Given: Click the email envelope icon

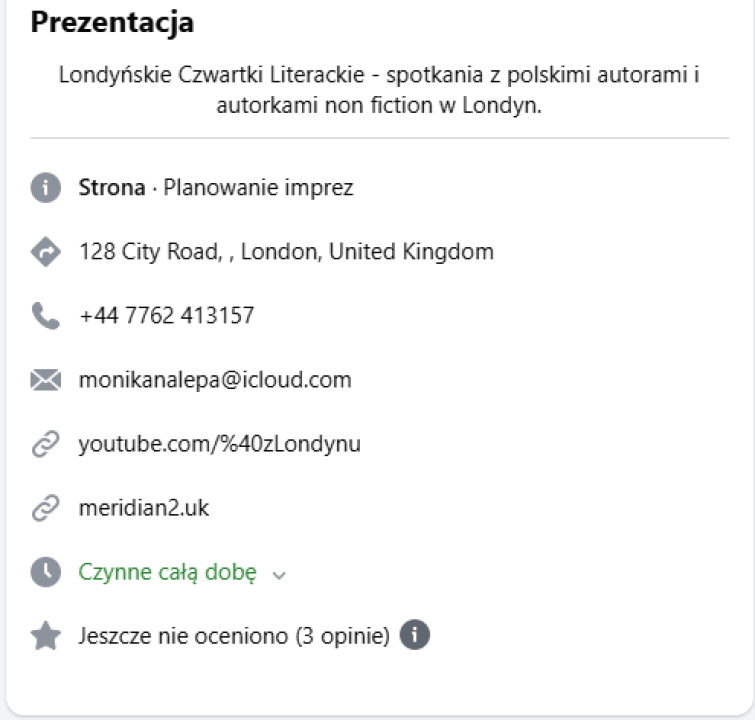Looking at the screenshot, I should 46,380.
